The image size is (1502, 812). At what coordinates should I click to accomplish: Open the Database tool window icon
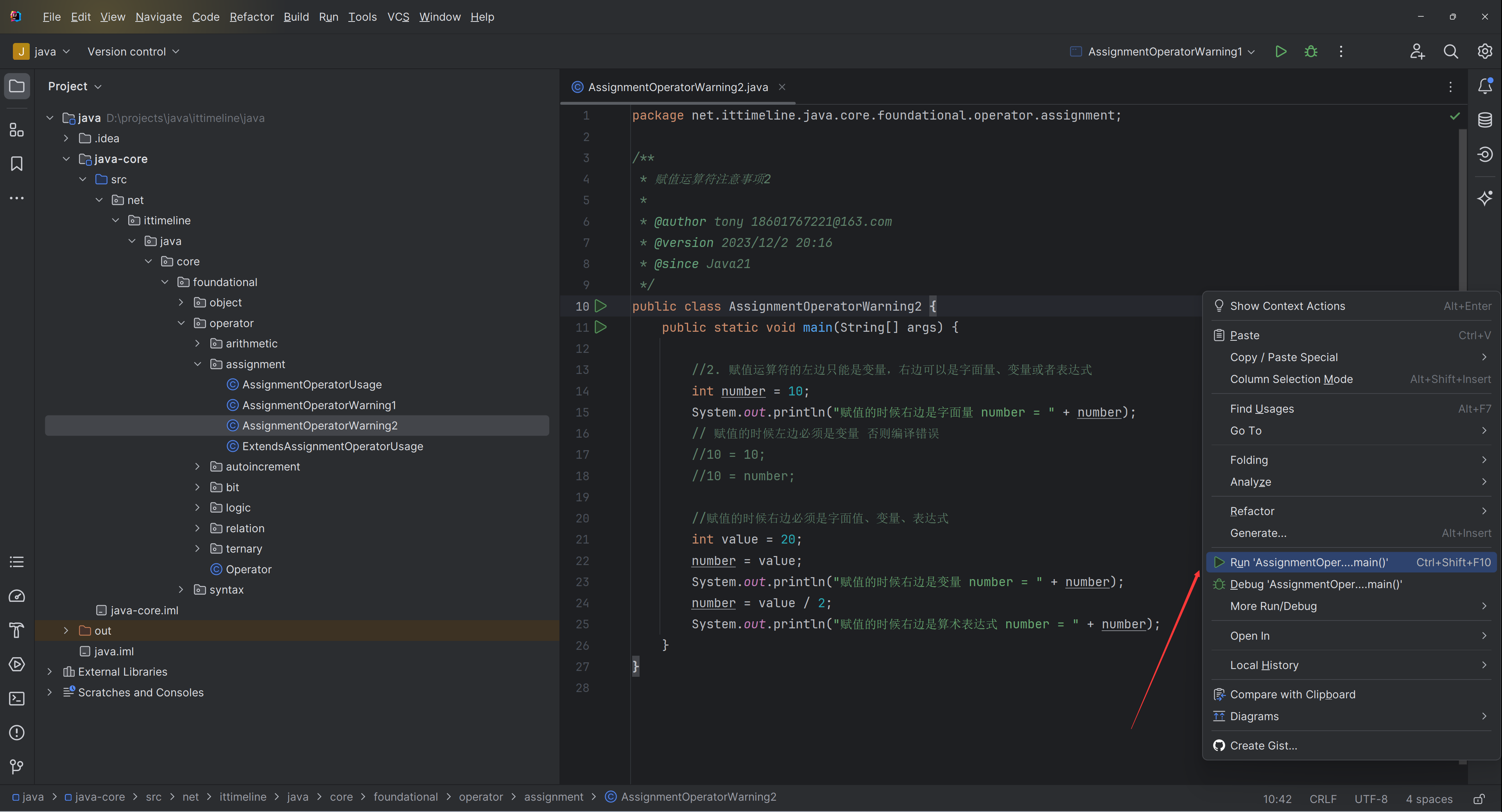1484,120
